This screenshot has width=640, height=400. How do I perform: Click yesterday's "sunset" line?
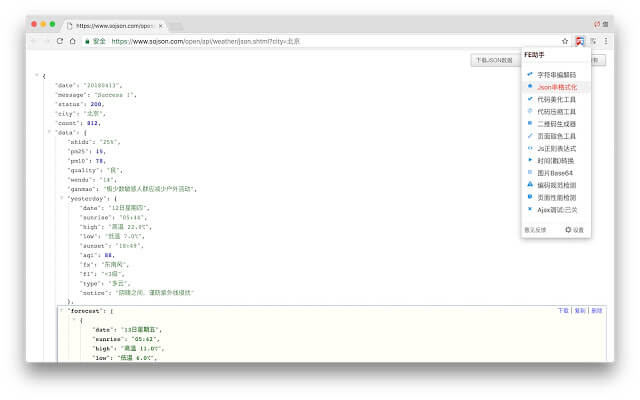pos(112,246)
